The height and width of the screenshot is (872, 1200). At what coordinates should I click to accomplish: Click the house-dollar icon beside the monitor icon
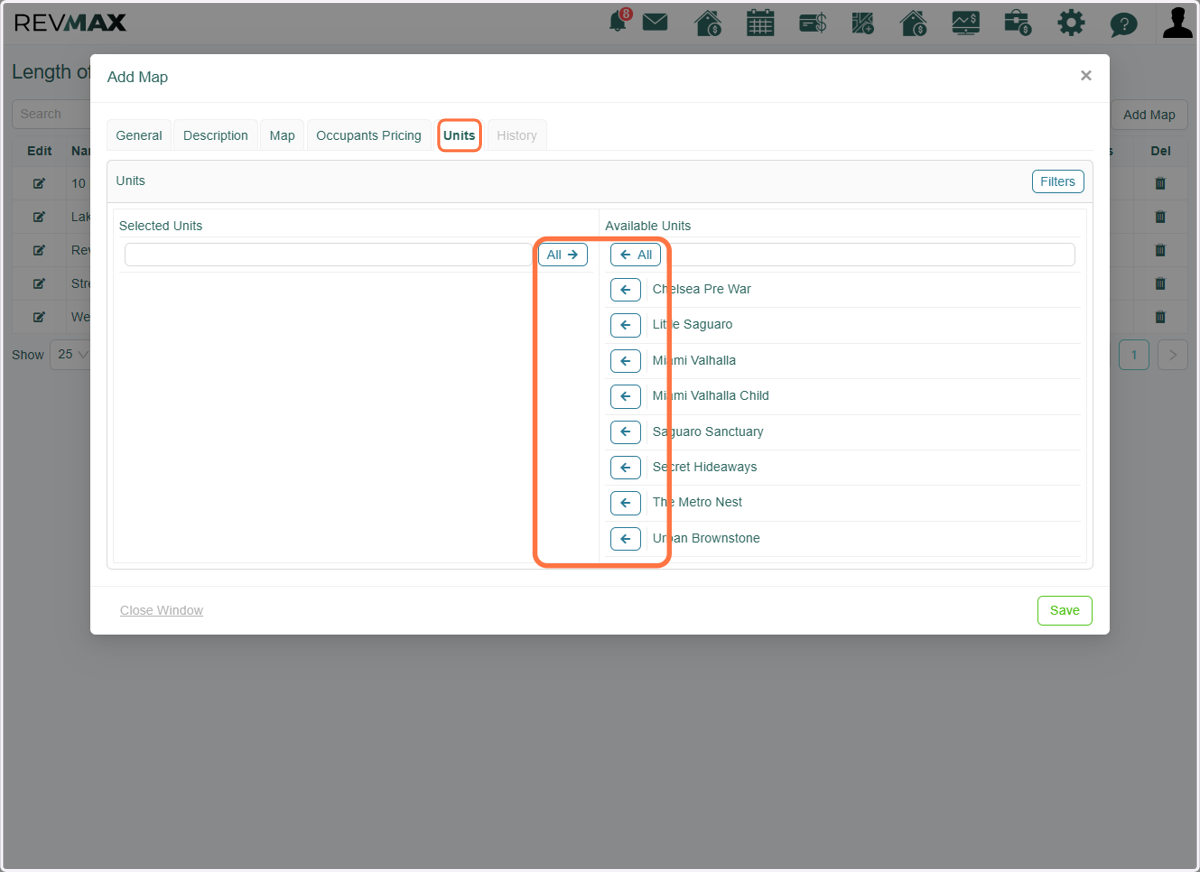(x=913, y=22)
